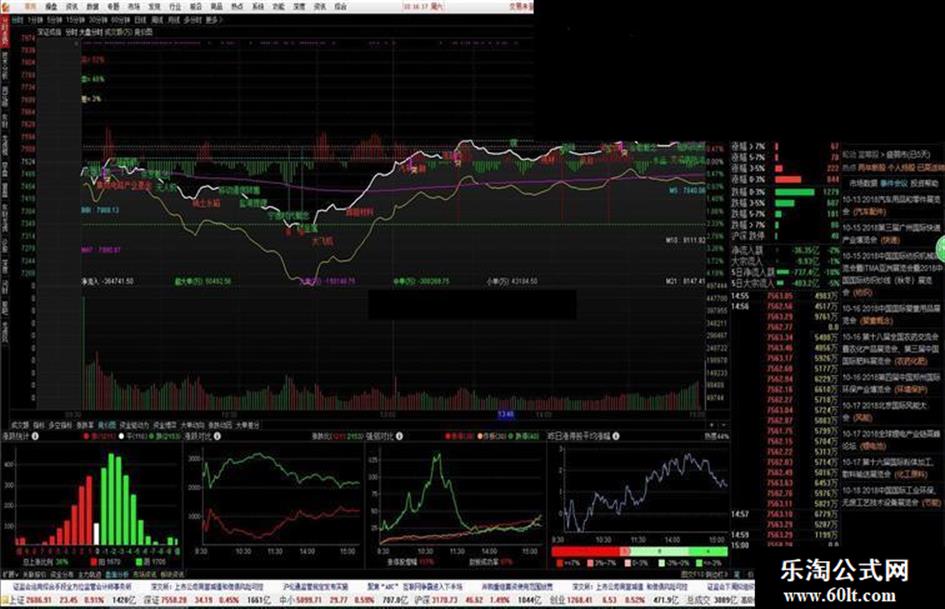
Task: Switch to 周线 chart
Action: tap(157, 20)
